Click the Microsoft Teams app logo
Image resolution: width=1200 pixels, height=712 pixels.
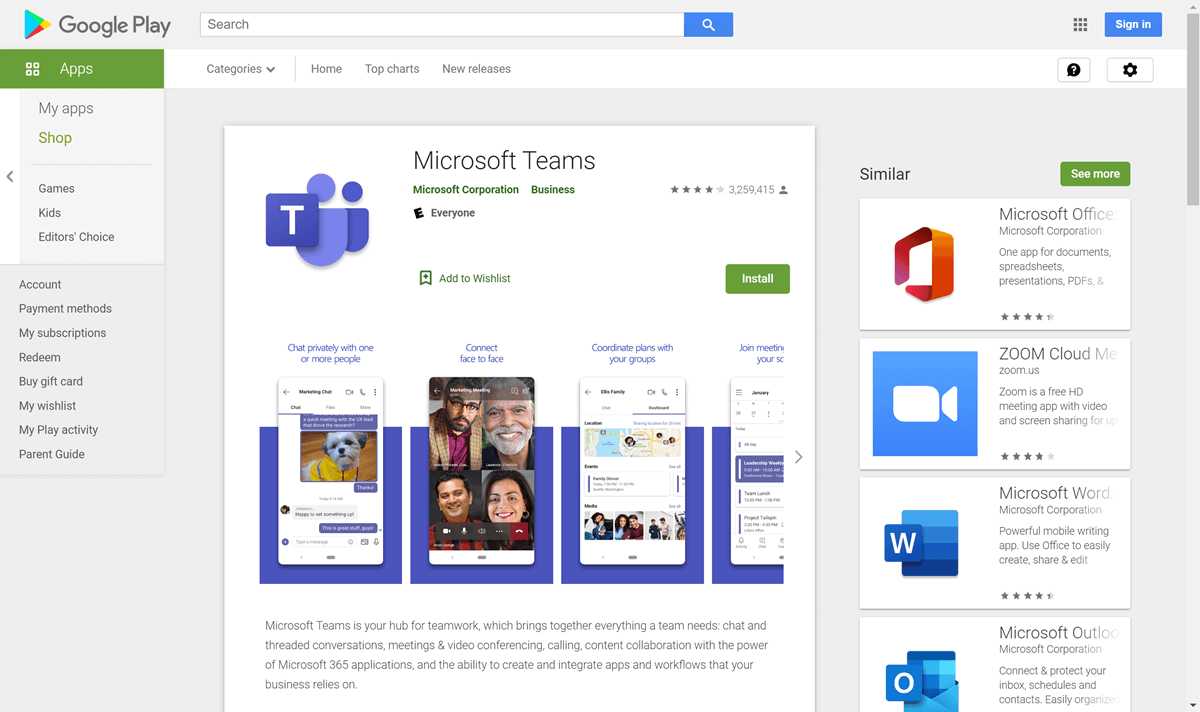pyautogui.click(x=317, y=221)
